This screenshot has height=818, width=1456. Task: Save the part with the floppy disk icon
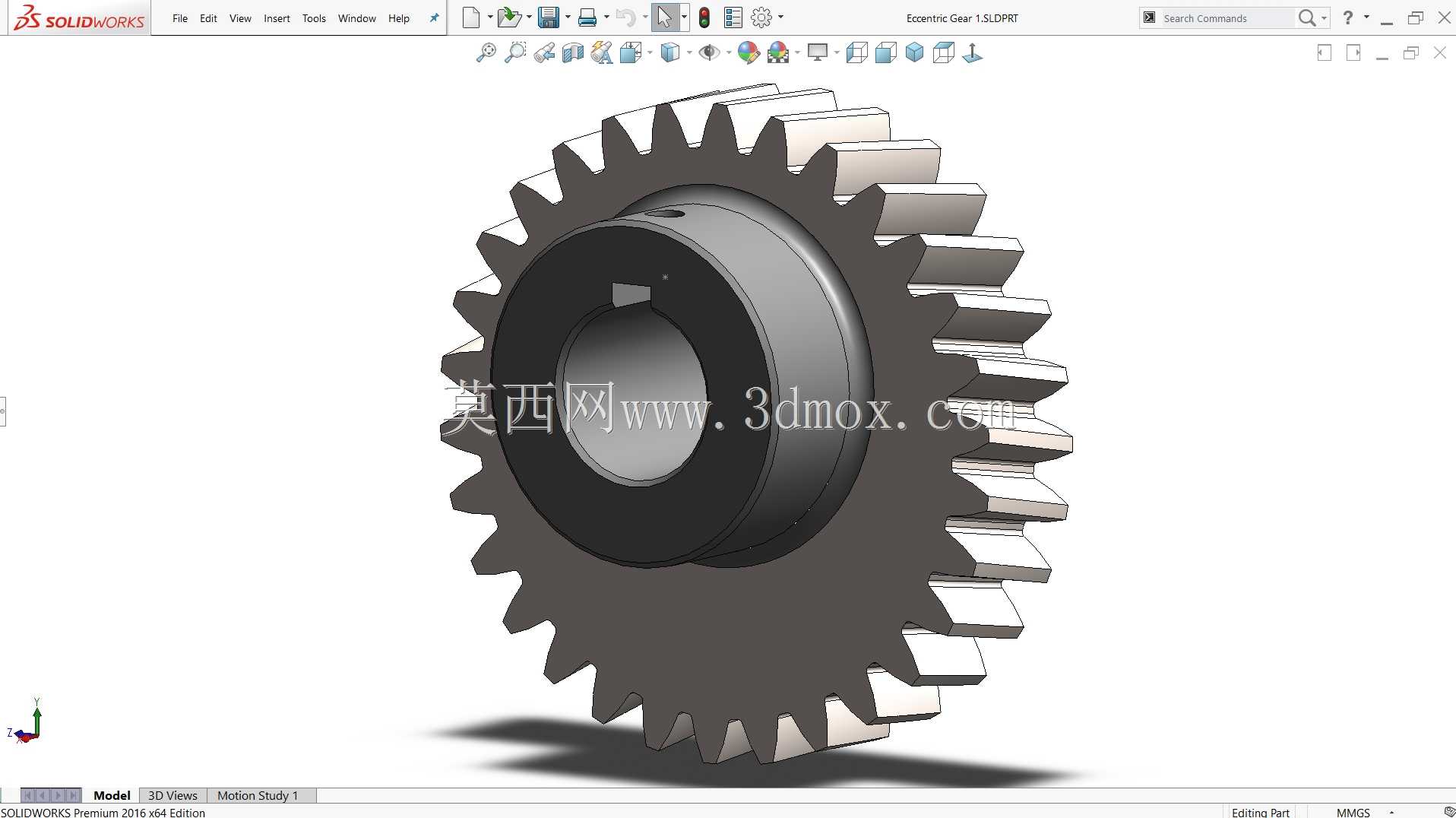pyautogui.click(x=548, y=17)
